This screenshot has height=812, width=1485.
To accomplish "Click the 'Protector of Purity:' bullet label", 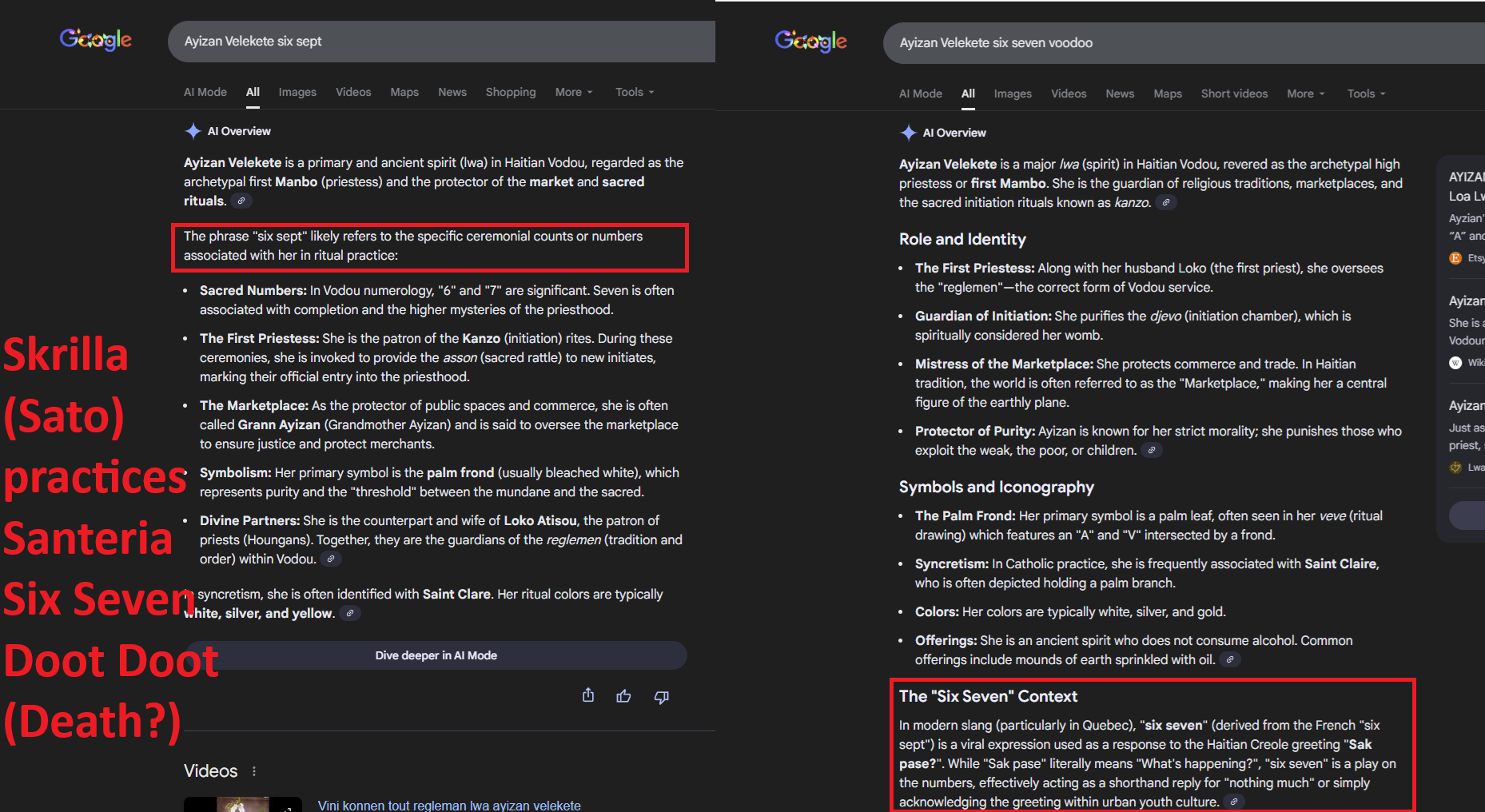I will [x=975, y=431].
